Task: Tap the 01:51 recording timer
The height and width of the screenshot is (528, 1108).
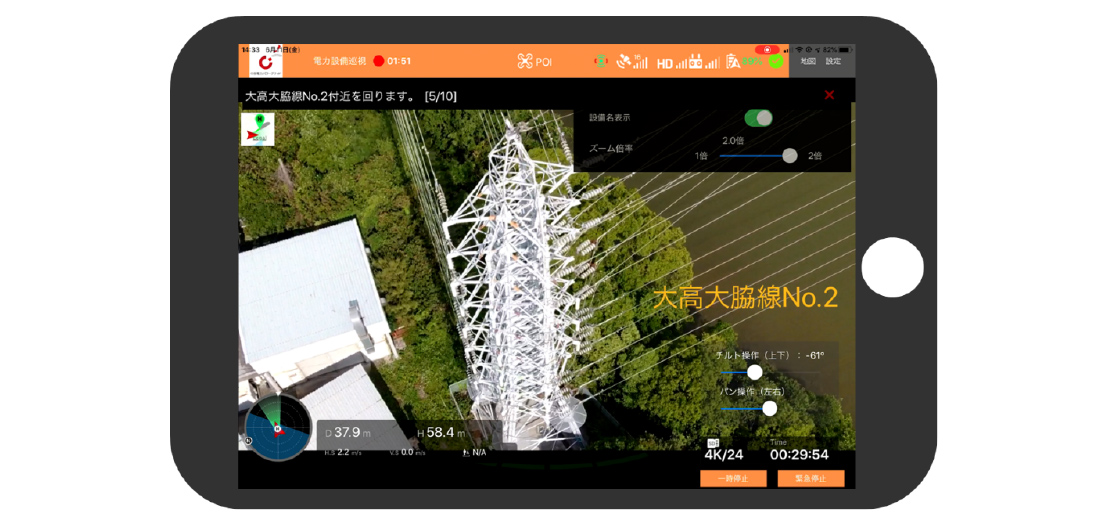Action: [x=399, y=61]
